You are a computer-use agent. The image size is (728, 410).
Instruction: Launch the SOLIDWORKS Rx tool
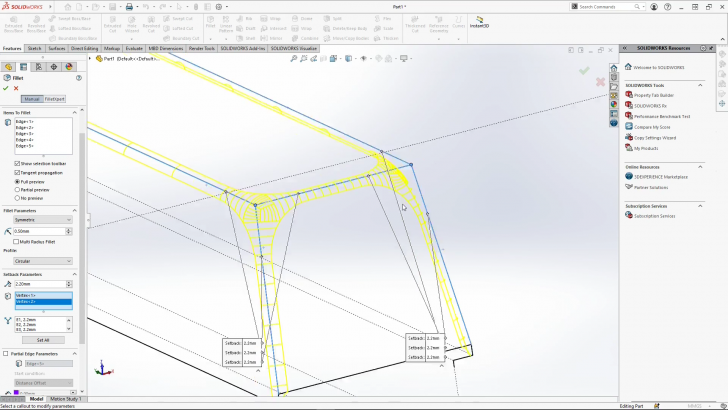pos(649,105)
